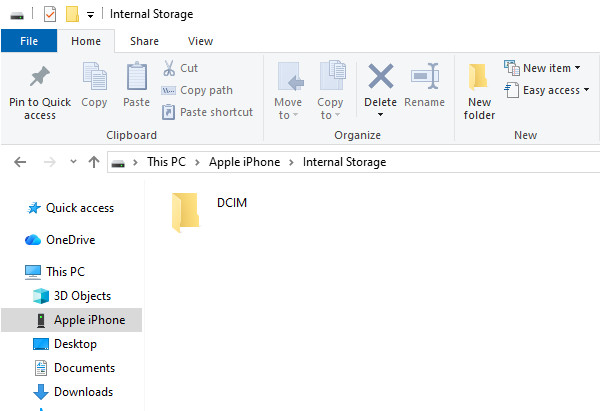Image resolution: width=600 pixels, height=411 pixels.
Task: Select OneDrive in the navigation pane
Action: (x=60, y=240)
